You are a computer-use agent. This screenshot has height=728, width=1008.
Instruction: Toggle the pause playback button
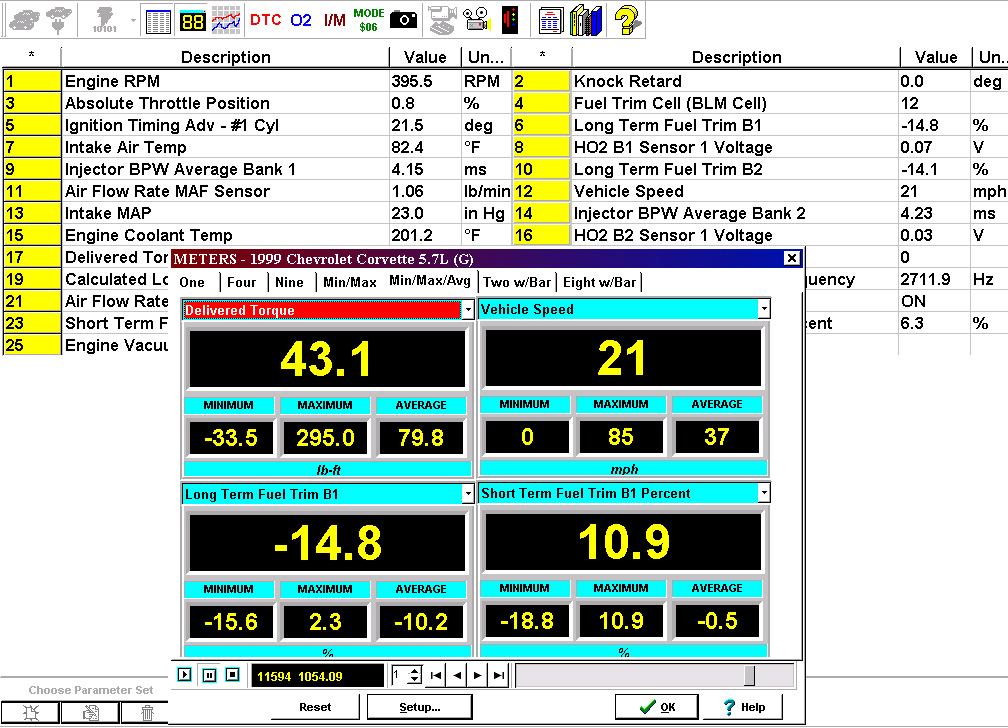coord(209,675)
